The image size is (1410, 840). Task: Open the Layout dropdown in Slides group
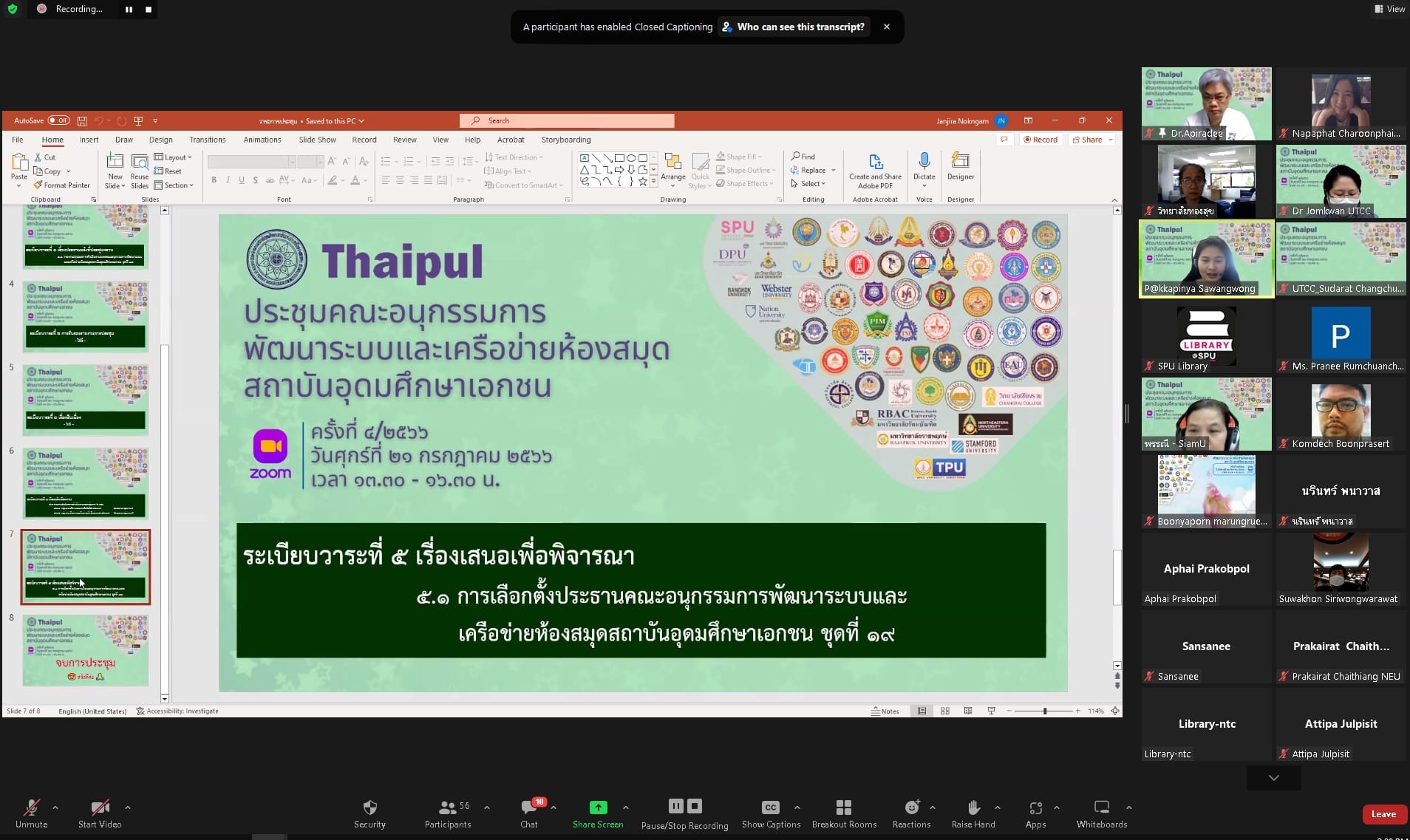click(174, 157)
